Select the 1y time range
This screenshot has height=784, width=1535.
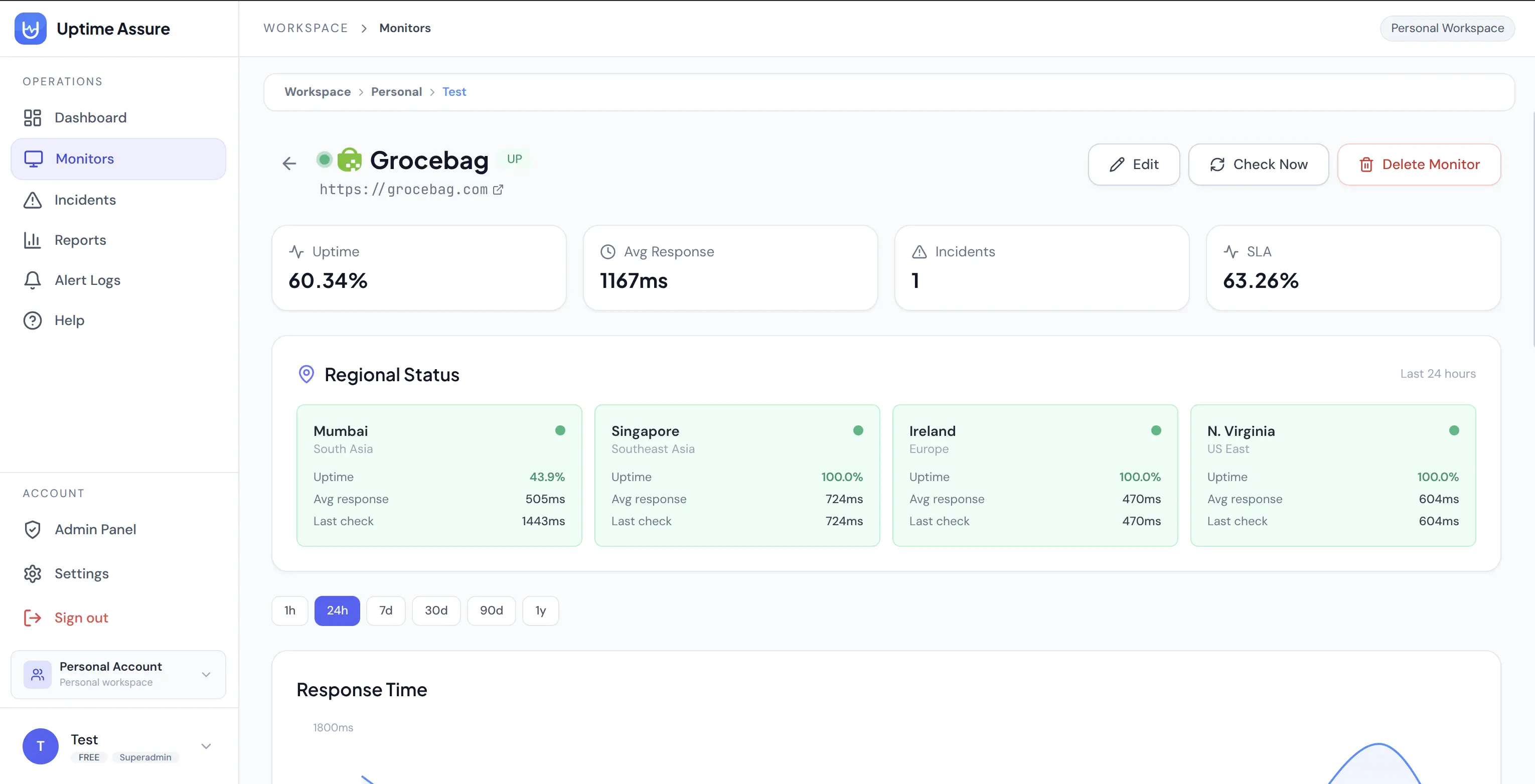pos(540,610)
